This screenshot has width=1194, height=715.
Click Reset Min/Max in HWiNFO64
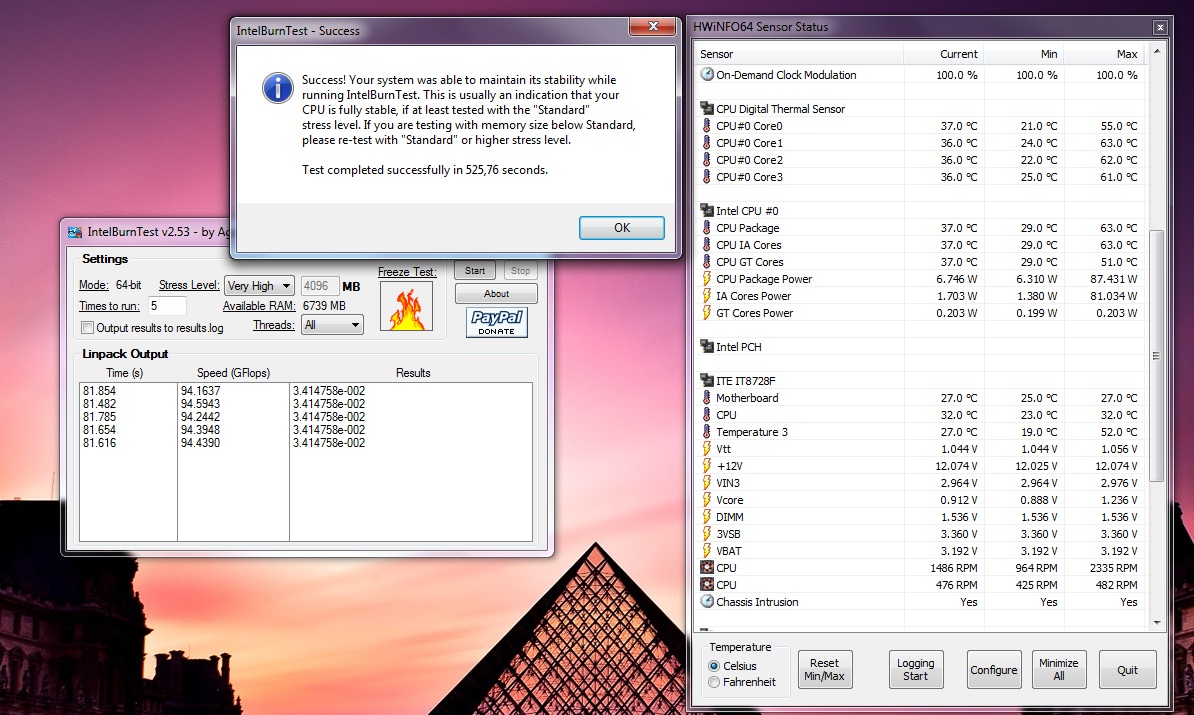pyautogui.click(x=825, y=669)
